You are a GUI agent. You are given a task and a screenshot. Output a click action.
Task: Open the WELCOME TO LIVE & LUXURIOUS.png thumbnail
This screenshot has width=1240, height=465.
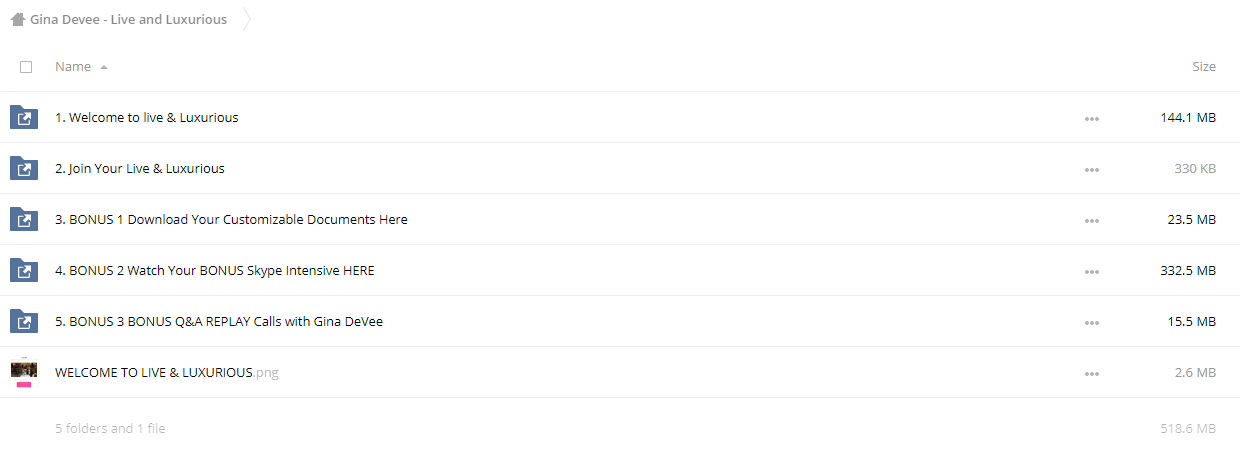pyautogui.click(x=24, y=372)
